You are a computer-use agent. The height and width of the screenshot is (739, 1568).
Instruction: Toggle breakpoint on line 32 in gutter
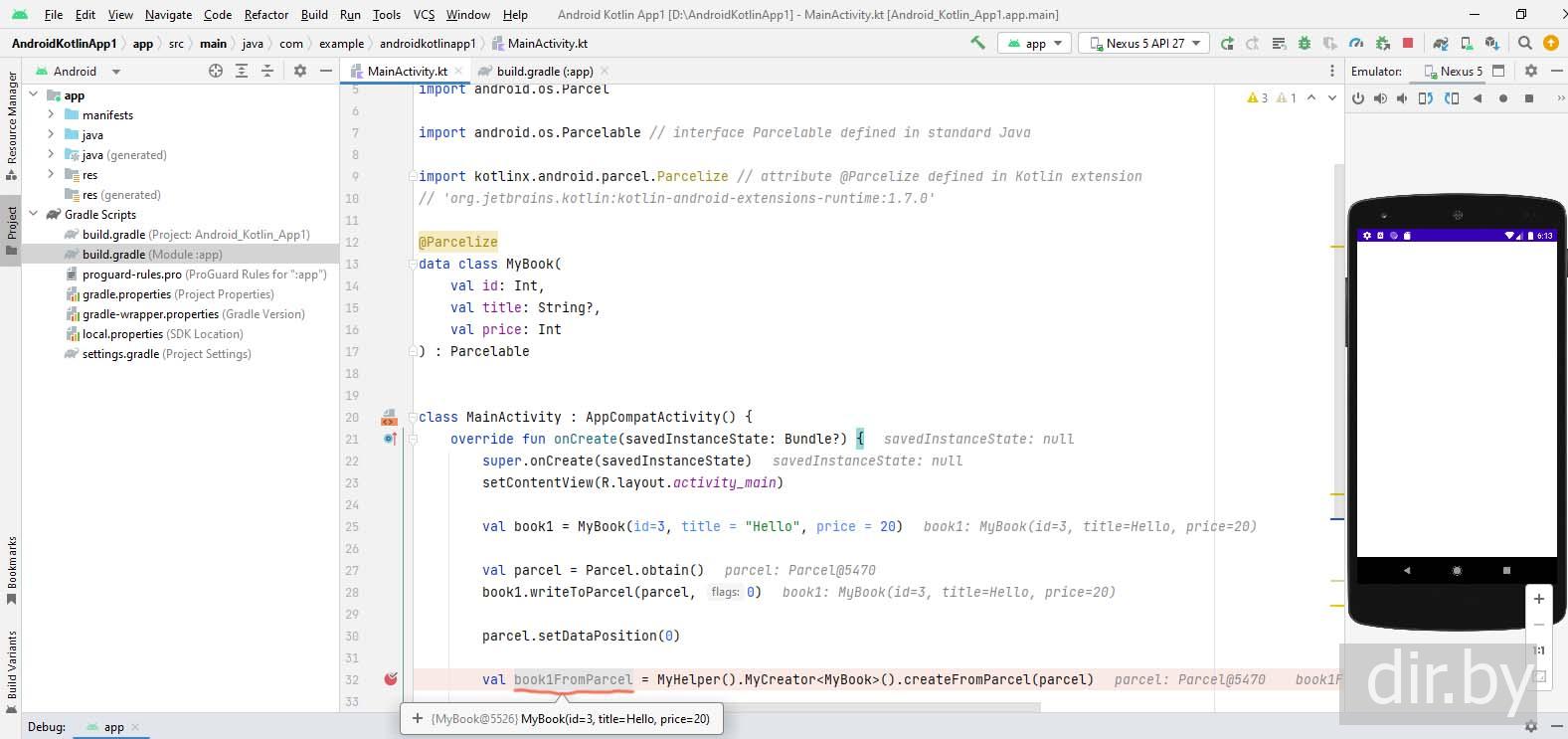(x=390, y=679)
